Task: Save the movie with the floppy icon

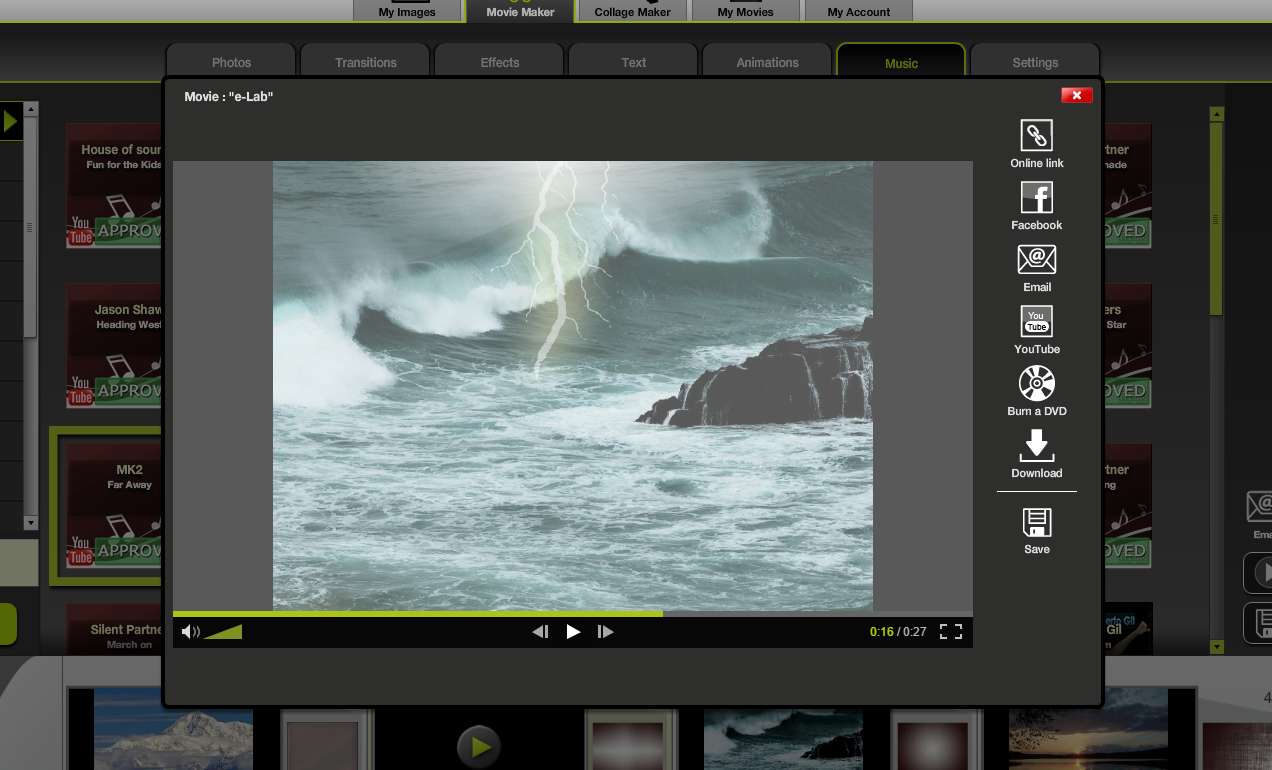Action: click(x=1036, y=523)
